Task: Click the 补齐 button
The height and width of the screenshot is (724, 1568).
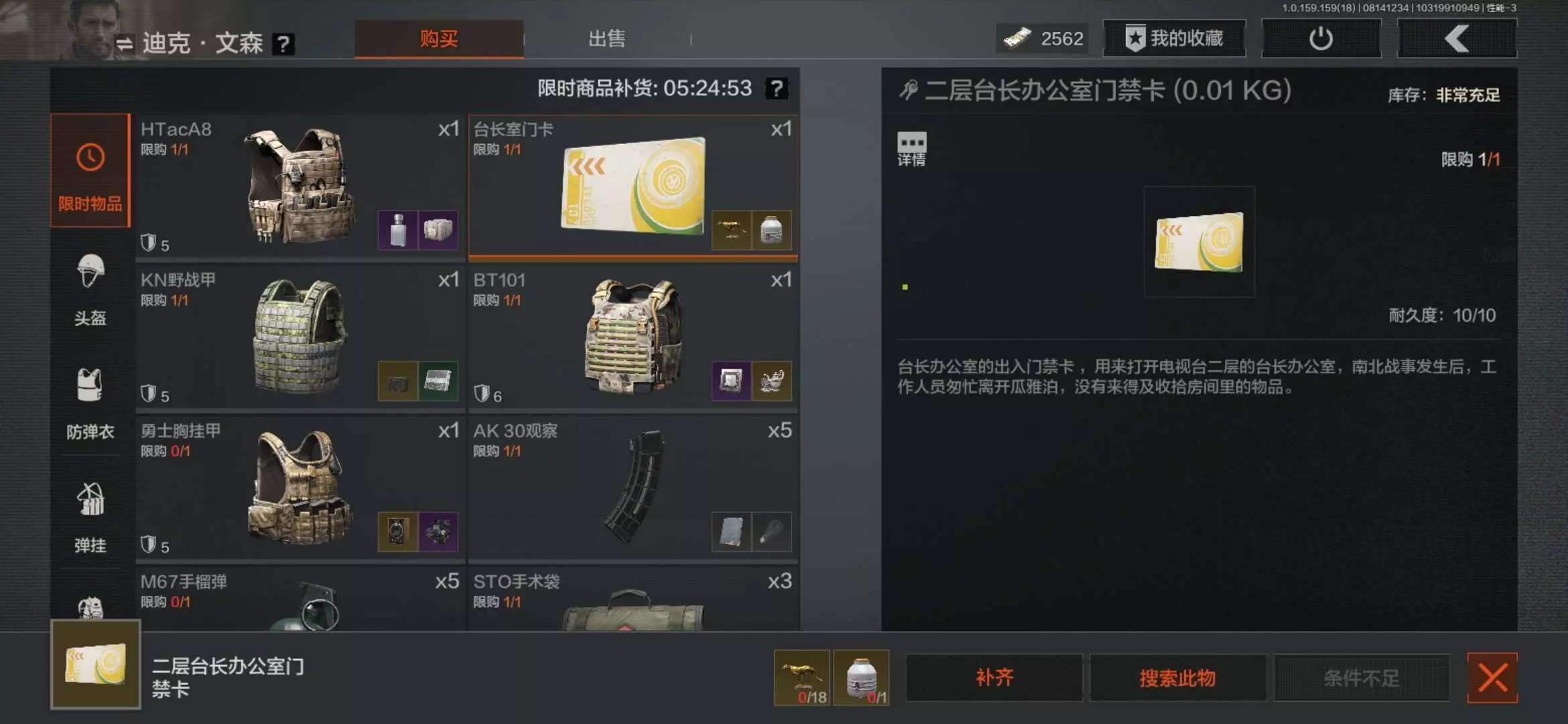Action: [x=994, y=678]
